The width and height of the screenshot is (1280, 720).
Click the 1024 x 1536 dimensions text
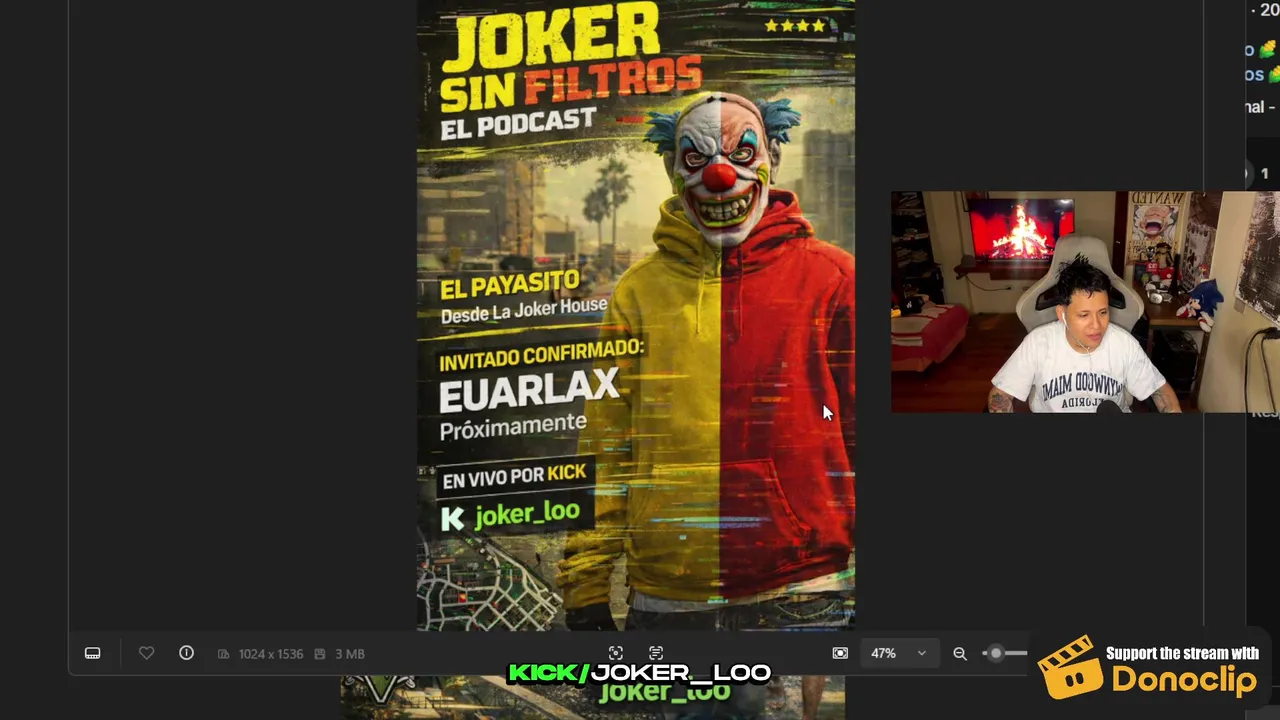270,654
